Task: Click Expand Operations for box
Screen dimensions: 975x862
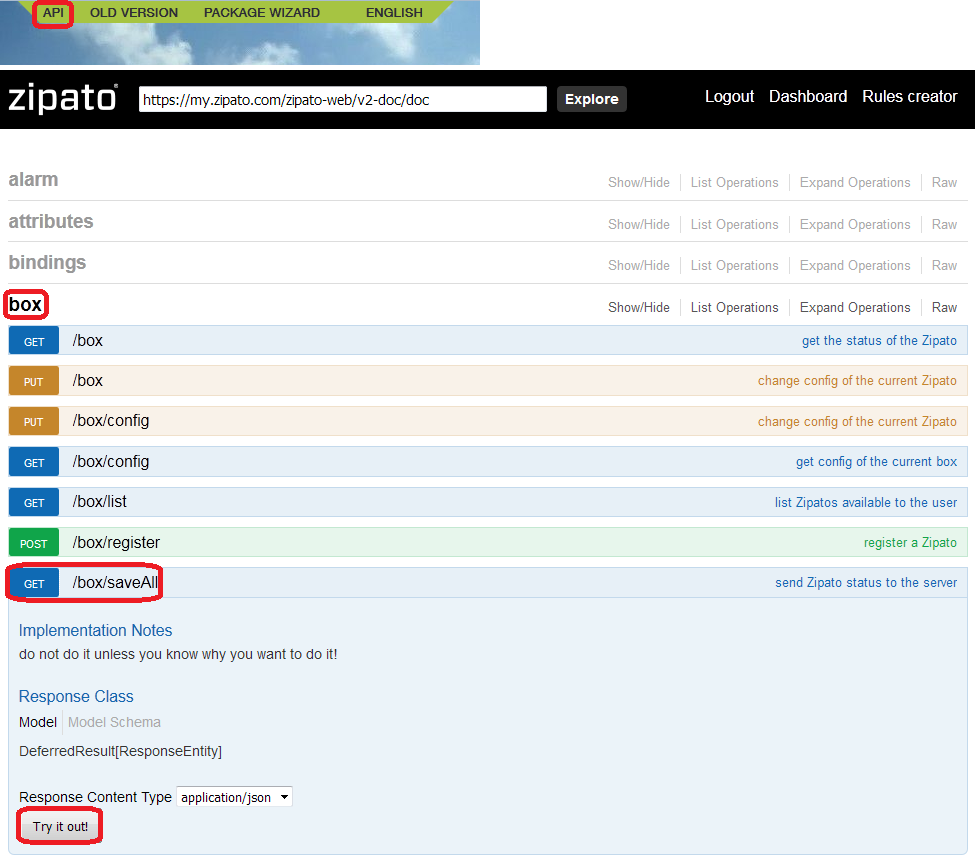Action: click(855, 307)
